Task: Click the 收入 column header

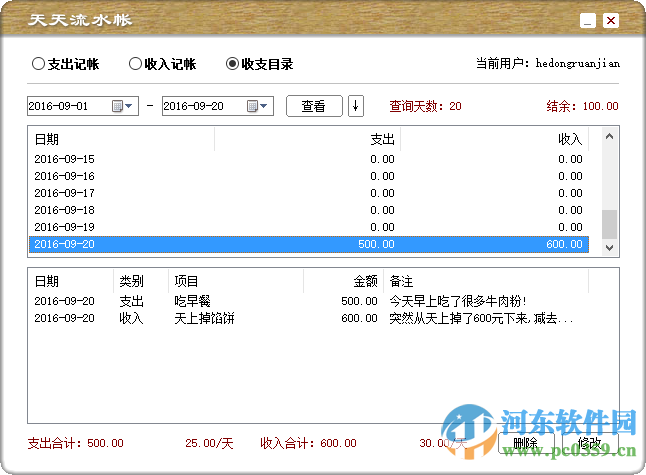Action: [495, 139]
